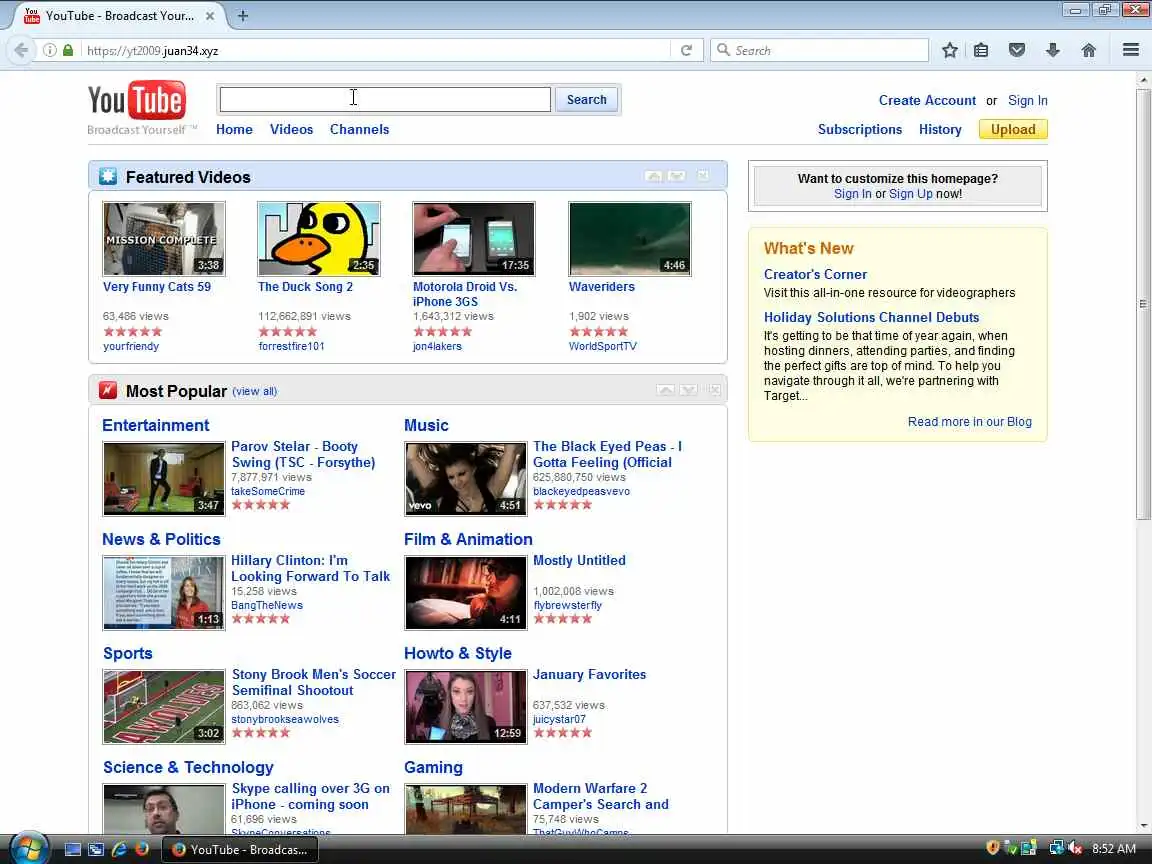The image size is (1152, 864).
Task: Open the Firefox hamburger menu
Action: (x=1131, y=50)
